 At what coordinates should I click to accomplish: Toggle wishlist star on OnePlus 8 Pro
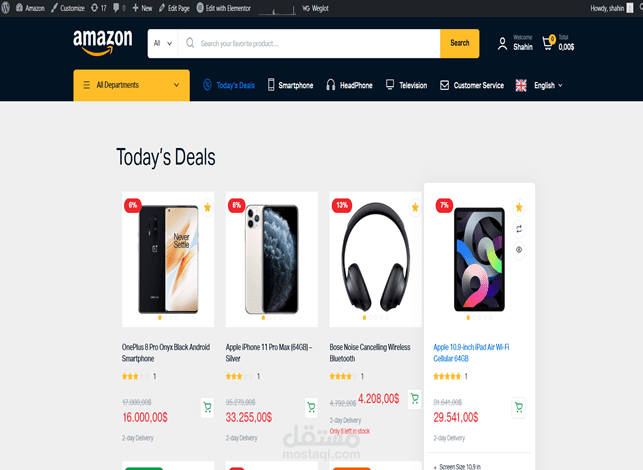tap(207, 207)
